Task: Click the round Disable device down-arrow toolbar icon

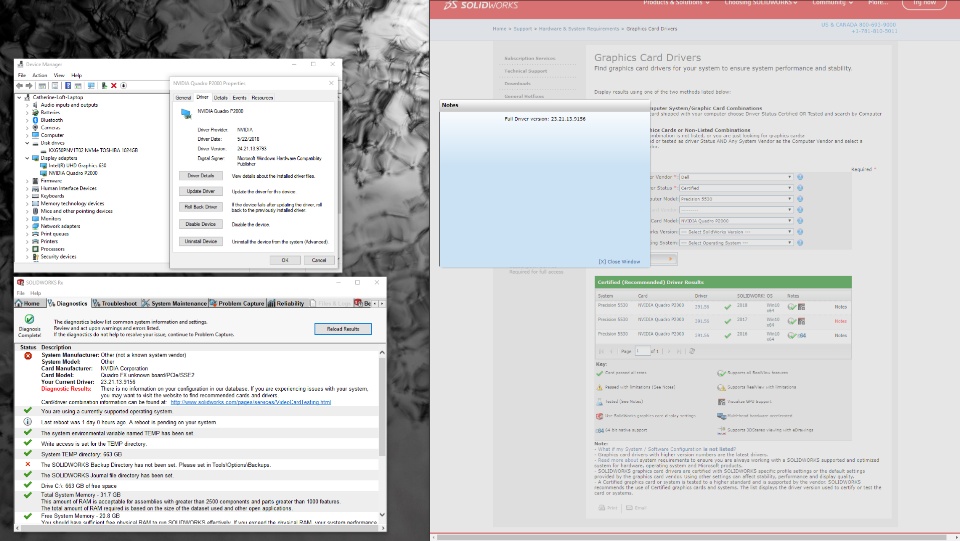Action: (x=123, y=86)
